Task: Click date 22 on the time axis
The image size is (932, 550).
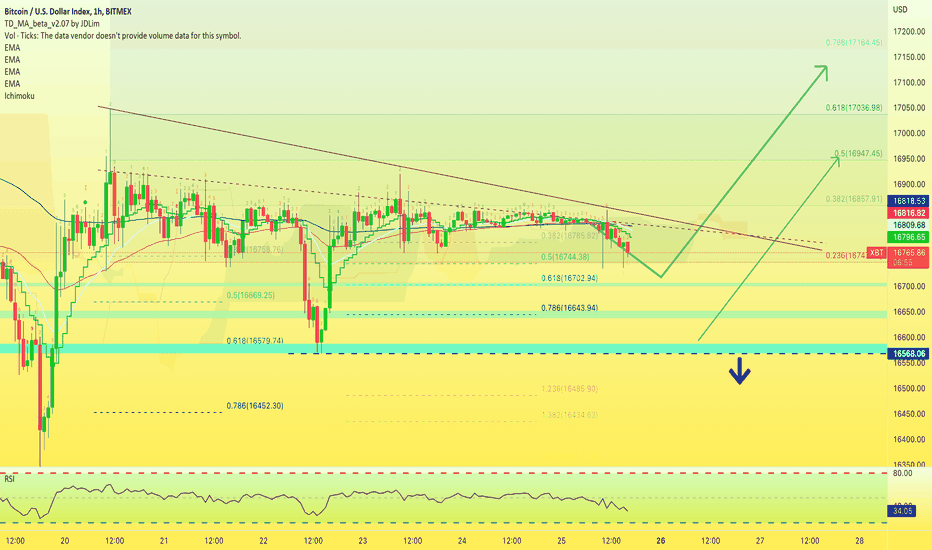Action: (263, 540)
